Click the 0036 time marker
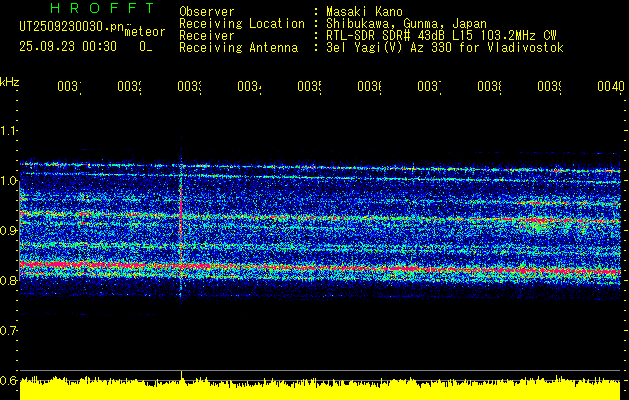The height and width of the screenshot is (400, 629). coord(369,86)
